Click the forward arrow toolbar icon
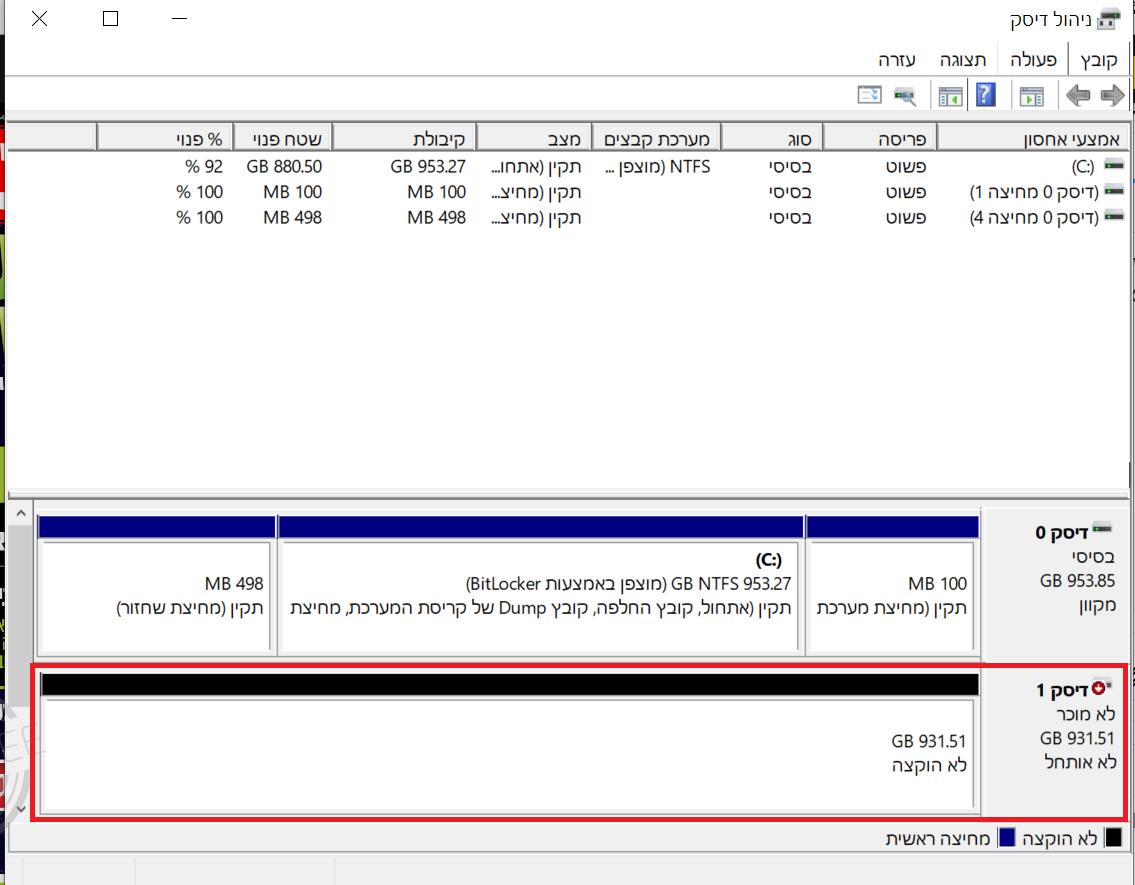 click(x=1112, y=95)
